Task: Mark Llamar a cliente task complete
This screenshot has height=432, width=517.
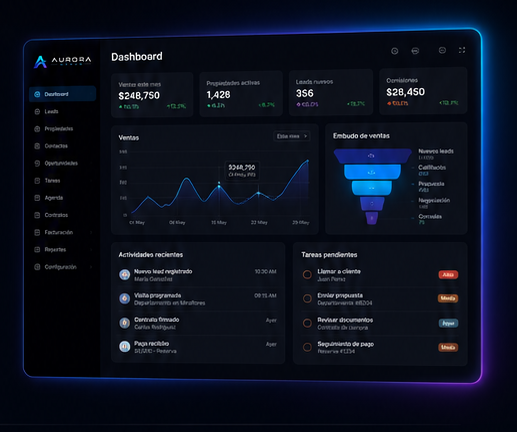Action: click(307, 275)
